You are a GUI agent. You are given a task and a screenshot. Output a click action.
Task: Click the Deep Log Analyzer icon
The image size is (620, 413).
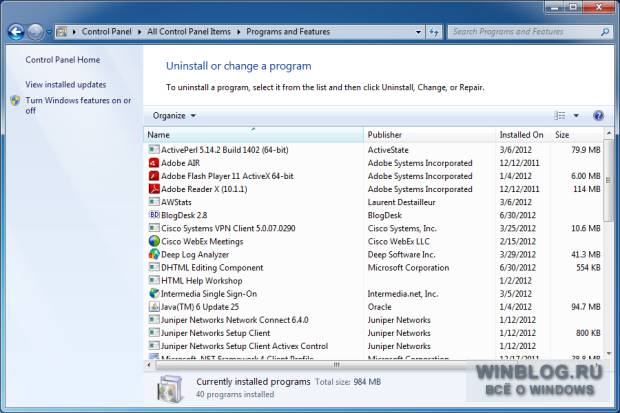coord(154,254)
